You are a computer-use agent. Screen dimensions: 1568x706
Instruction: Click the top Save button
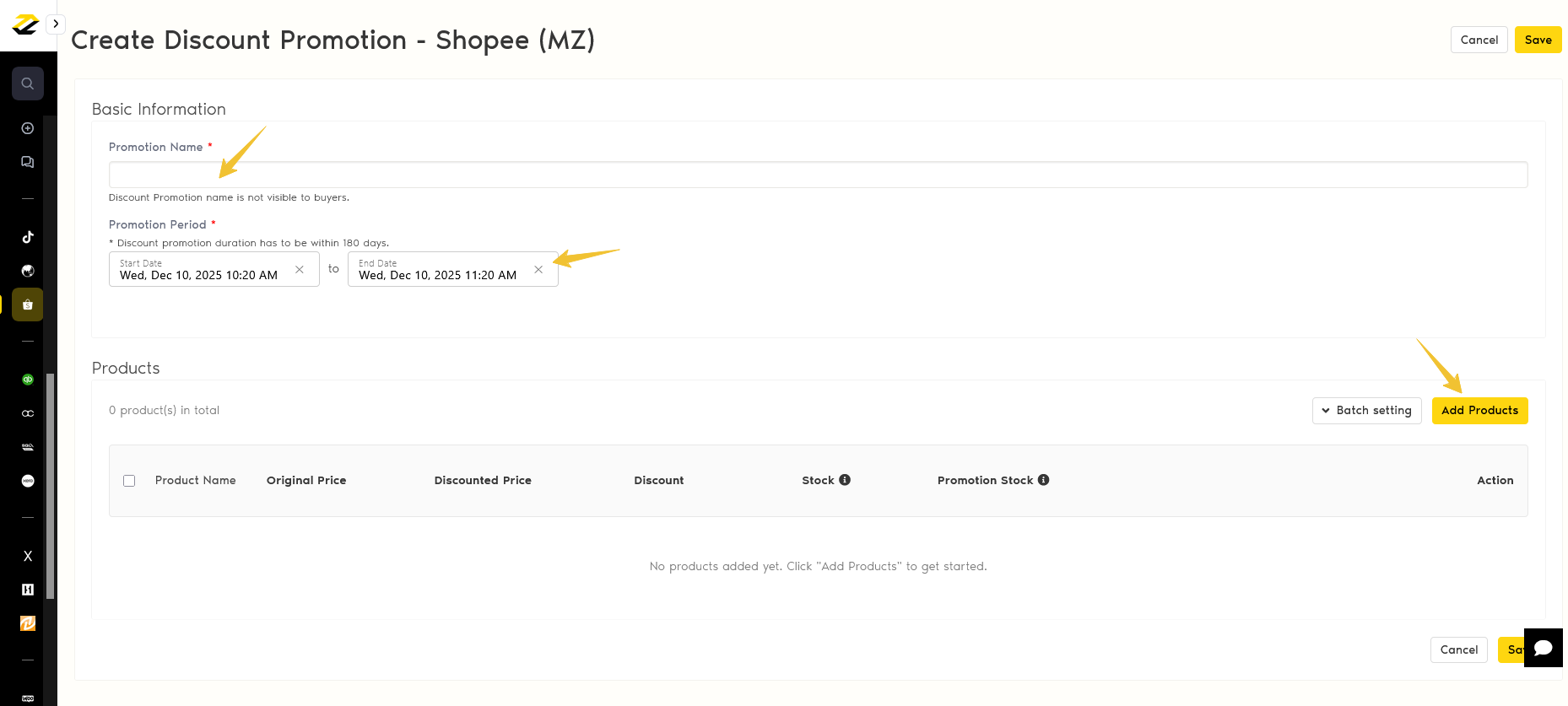(1538, 40)
